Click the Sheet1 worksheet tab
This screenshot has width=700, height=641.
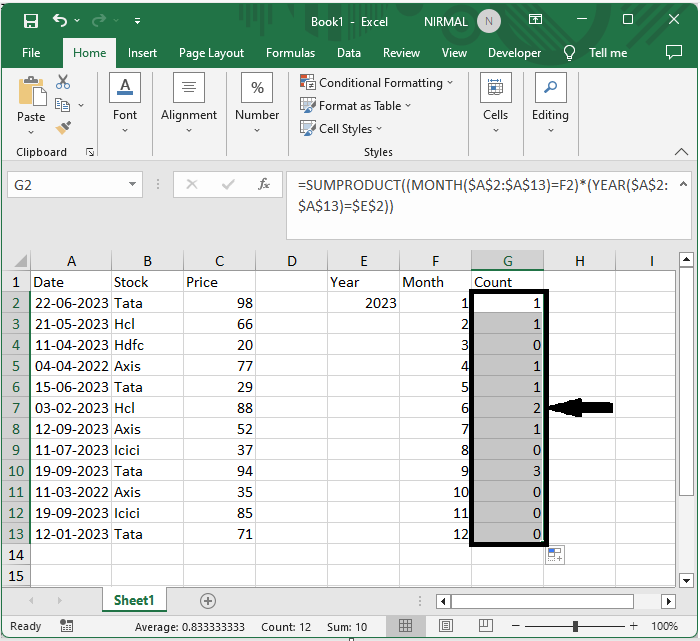pos(134,601)
